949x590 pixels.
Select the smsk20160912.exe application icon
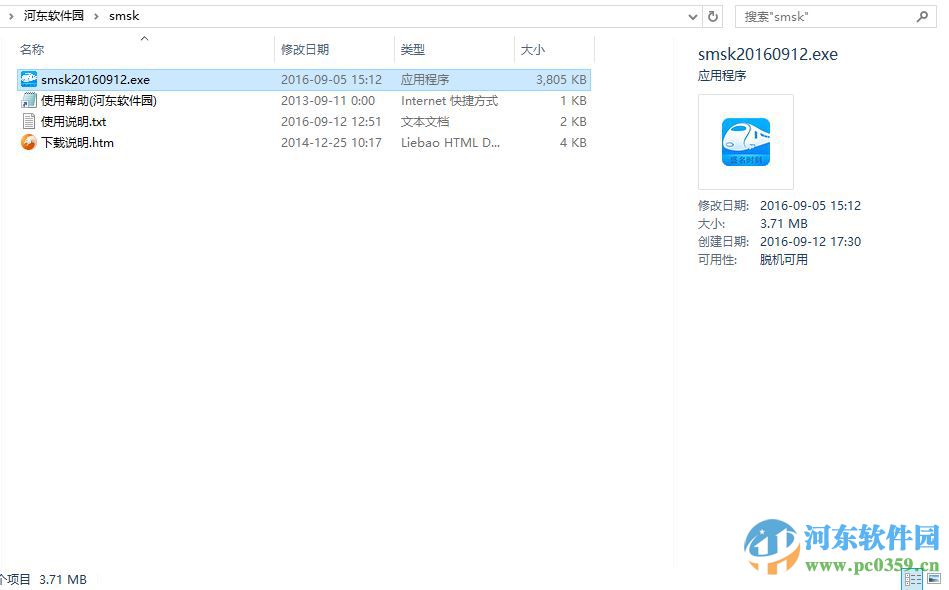point(28,79)
